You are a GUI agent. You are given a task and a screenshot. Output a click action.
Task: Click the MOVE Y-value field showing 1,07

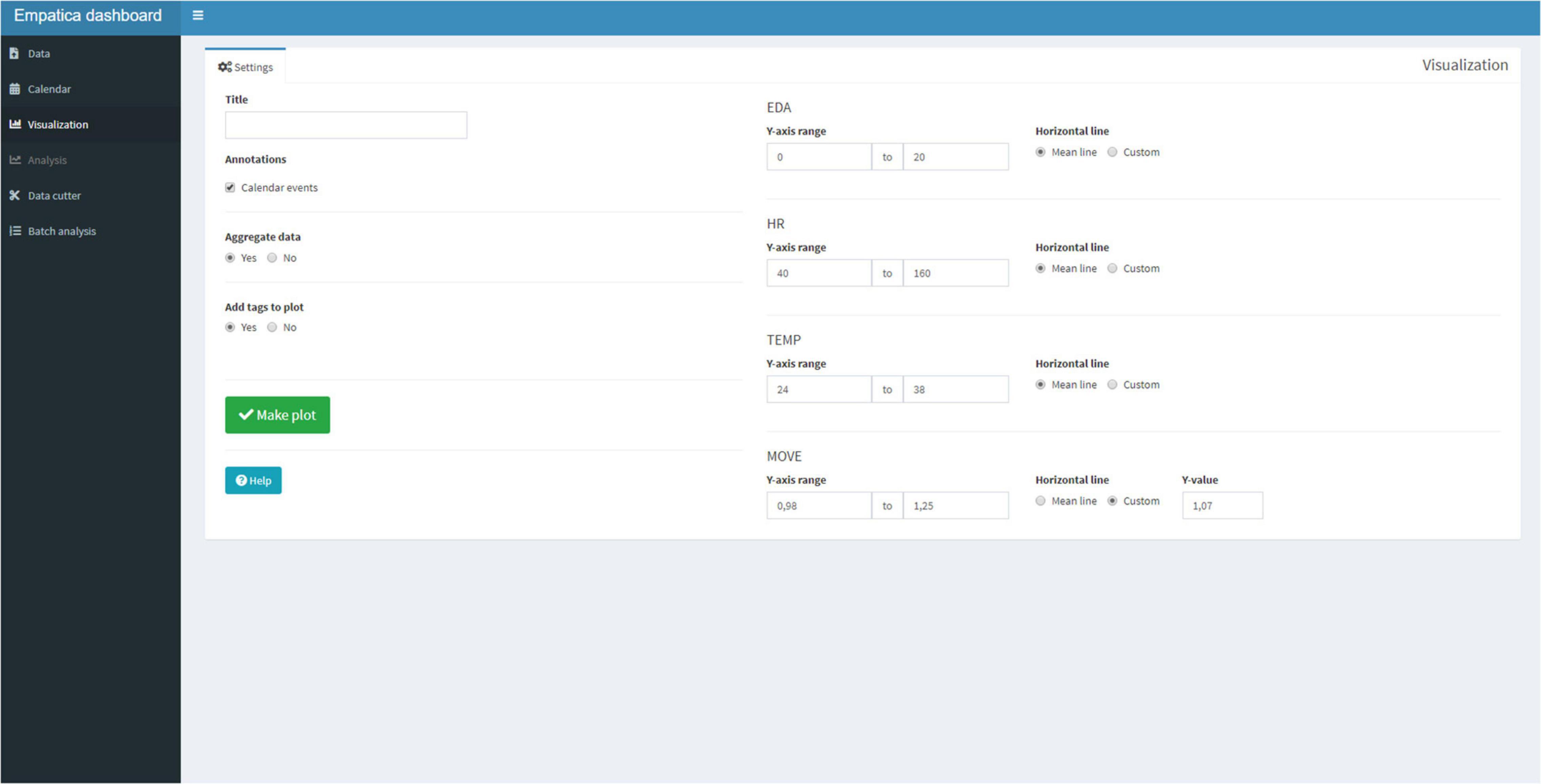[1223, 505]
